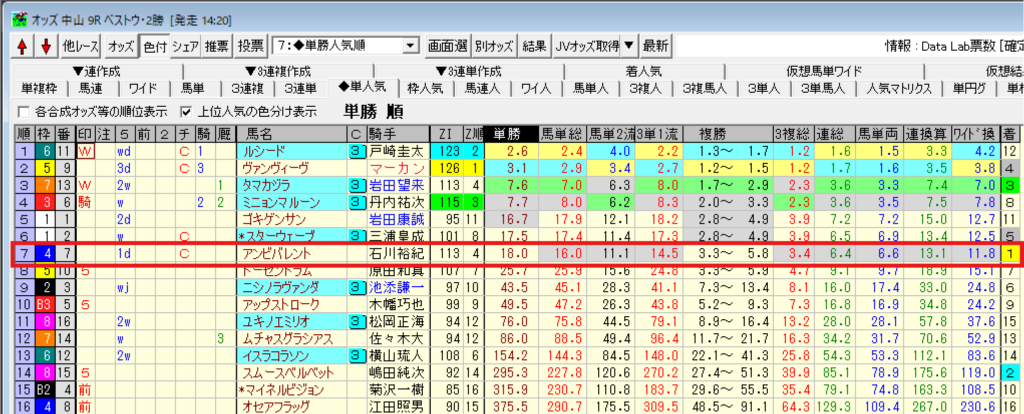Screen dimensions: 1024x414
Task: Click the red down arrow button
Action: (x=44, y=46)
